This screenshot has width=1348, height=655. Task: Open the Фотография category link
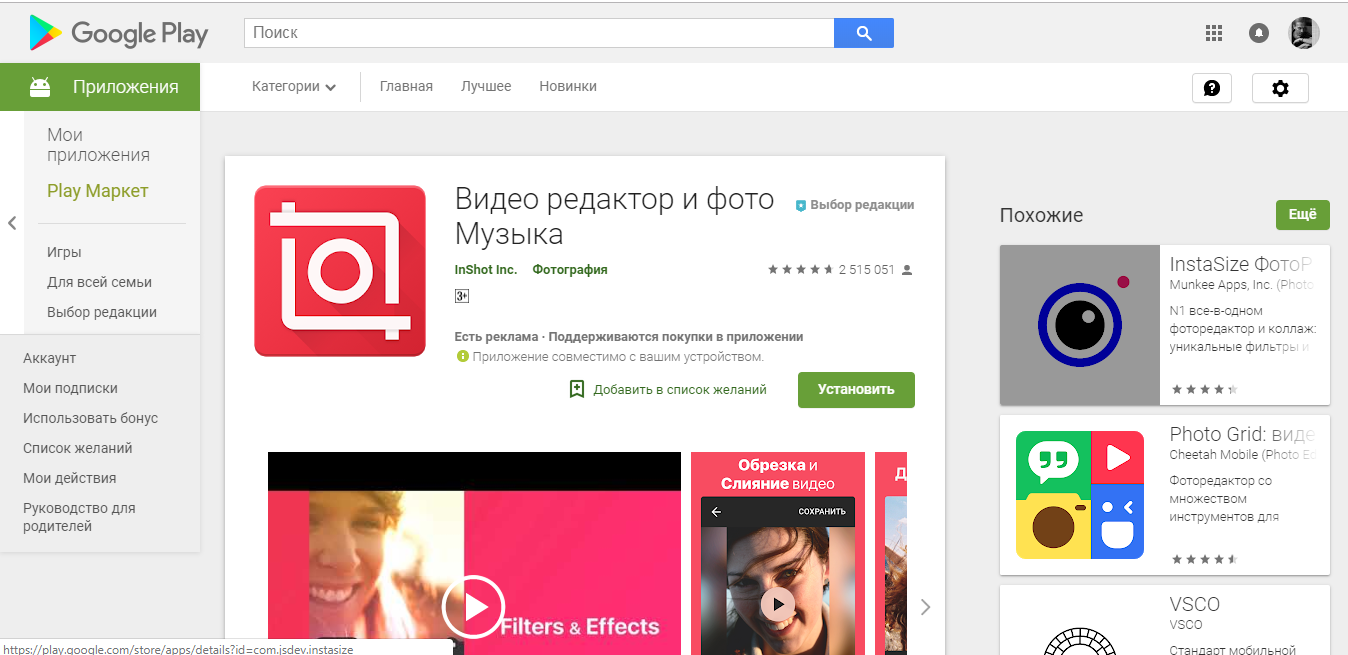point(570,270)
